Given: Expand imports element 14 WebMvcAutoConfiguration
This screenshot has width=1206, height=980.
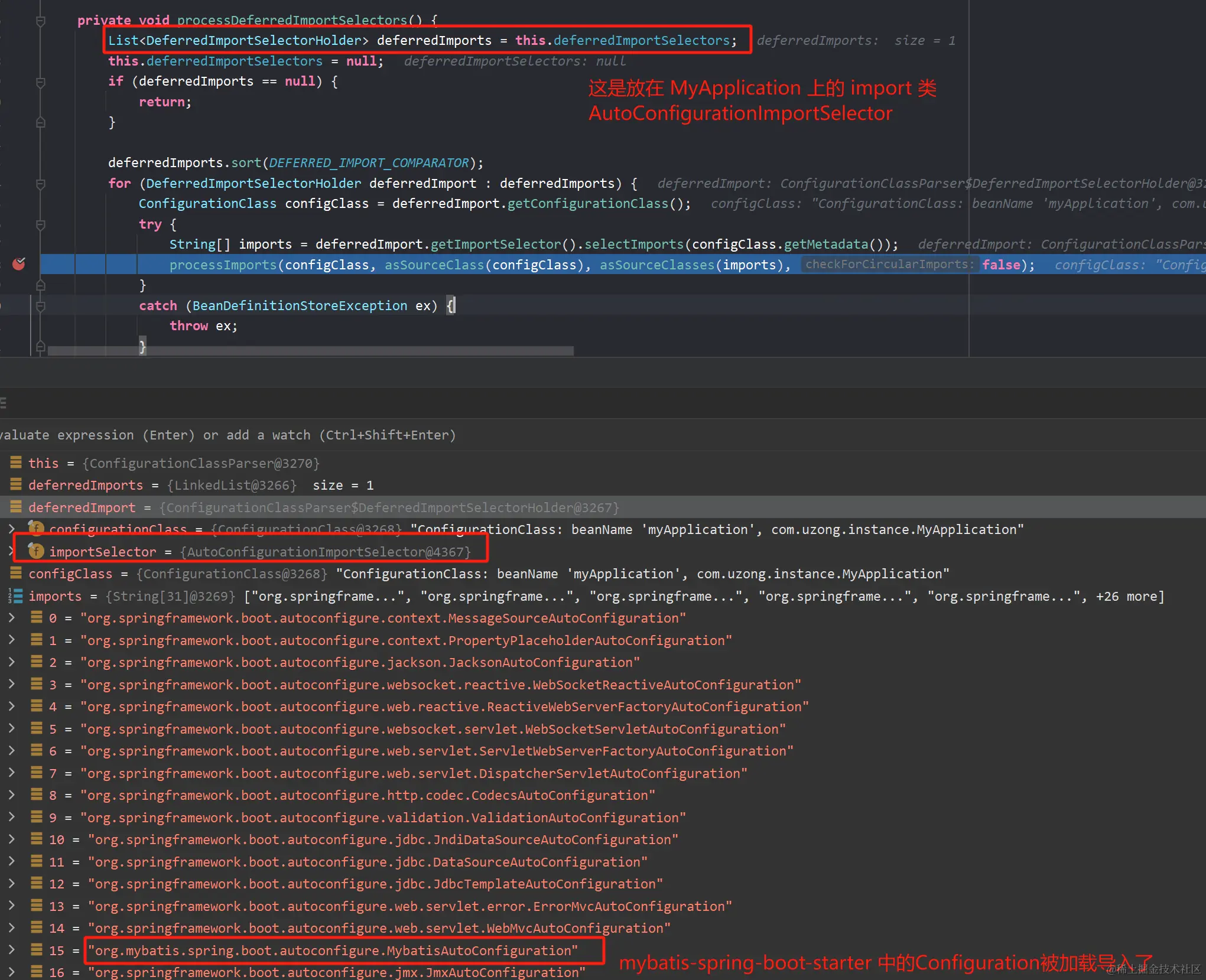Looking at the screenshot, I should pos(11,927).
